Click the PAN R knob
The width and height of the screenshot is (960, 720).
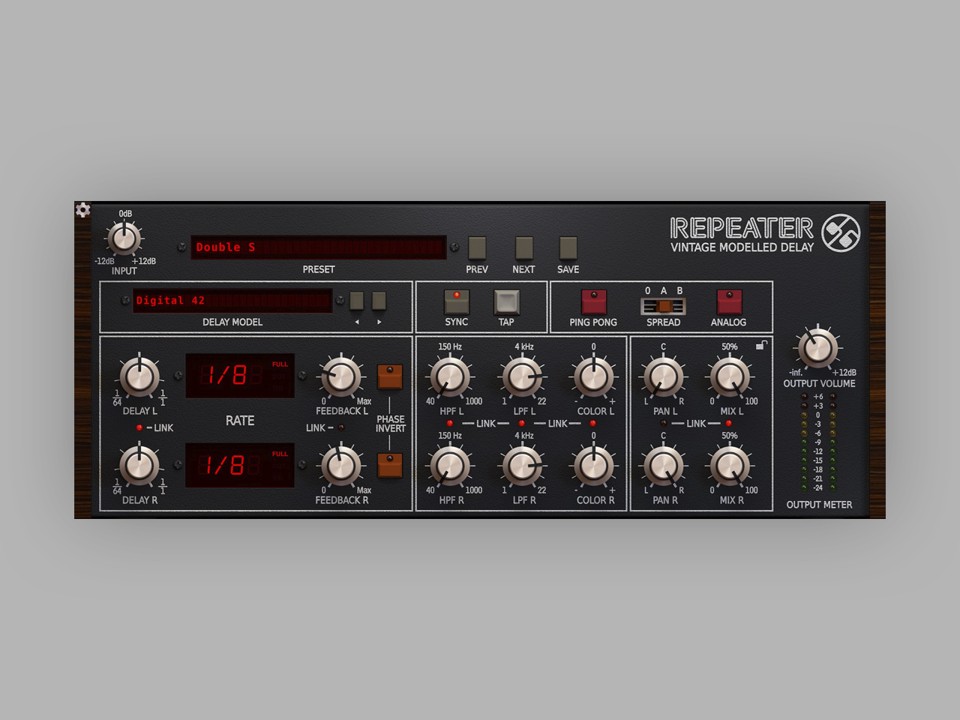(663, 465)
